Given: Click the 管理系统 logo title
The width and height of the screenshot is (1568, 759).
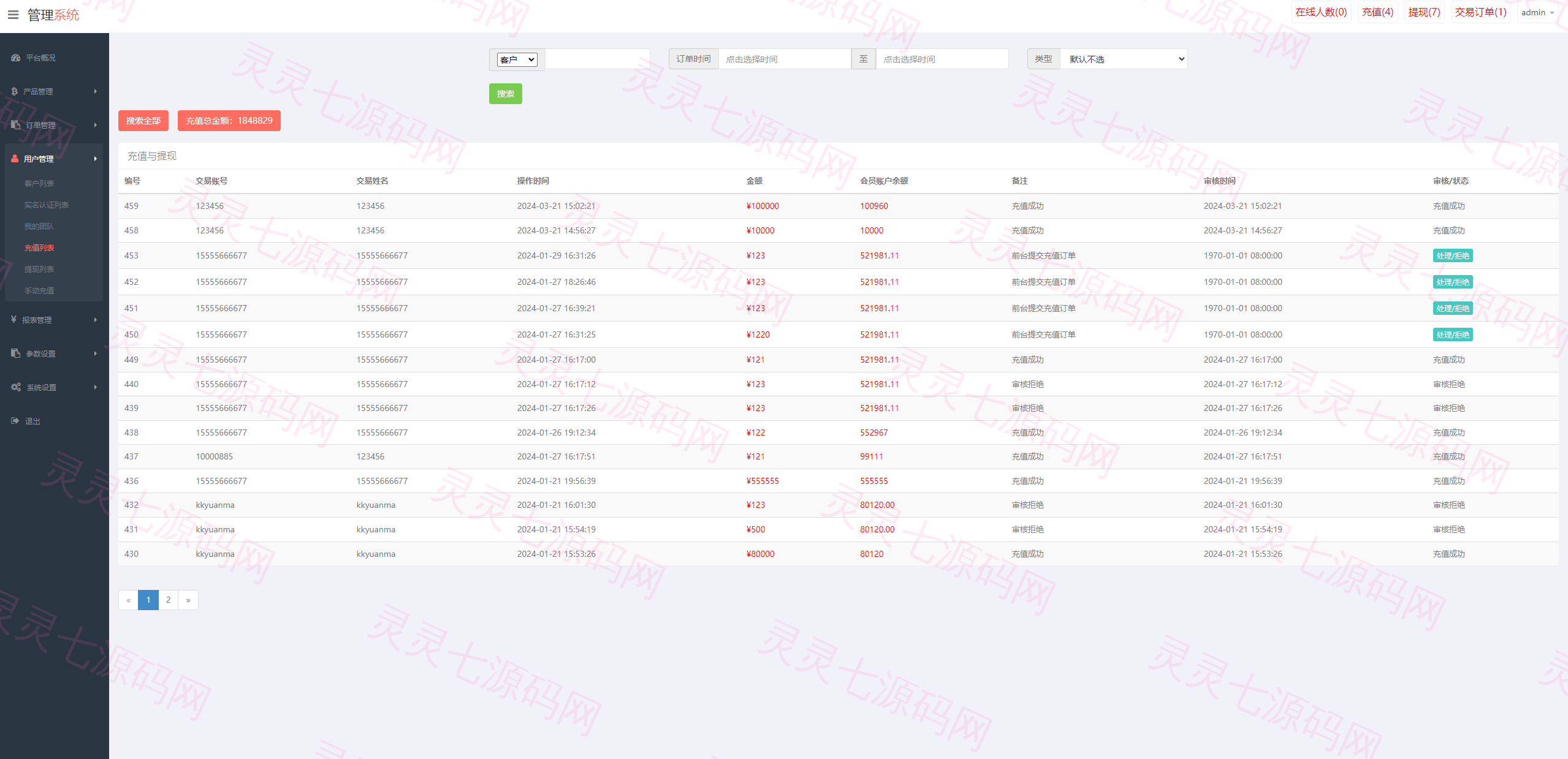Looking at the screenshot, I should point(53,15).
